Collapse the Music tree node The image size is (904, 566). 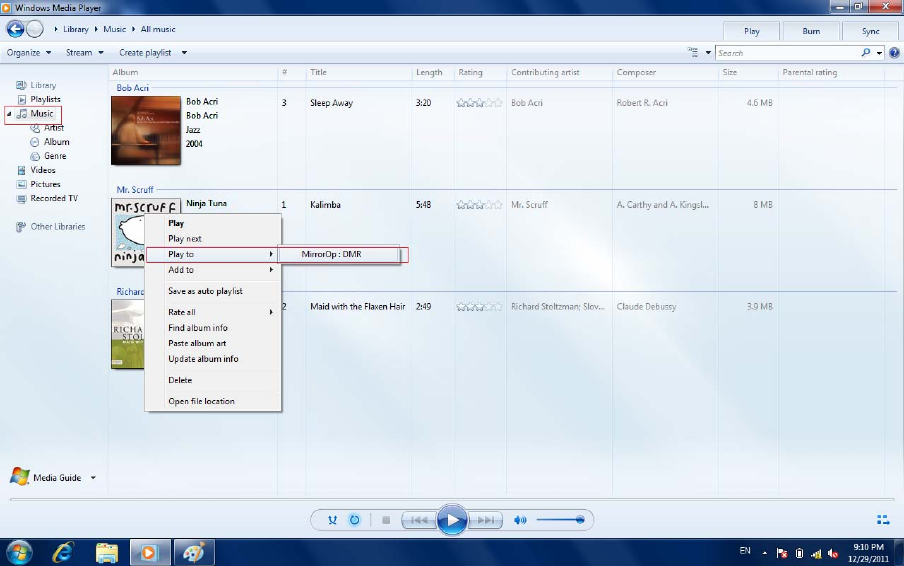click(x=9, y=114)
